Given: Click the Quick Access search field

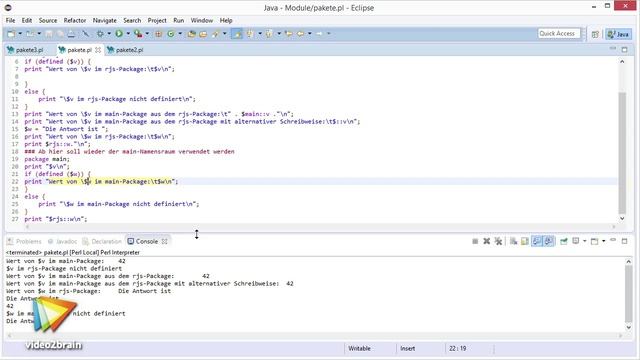Looking at the screenshot, I should pos(559,33).
